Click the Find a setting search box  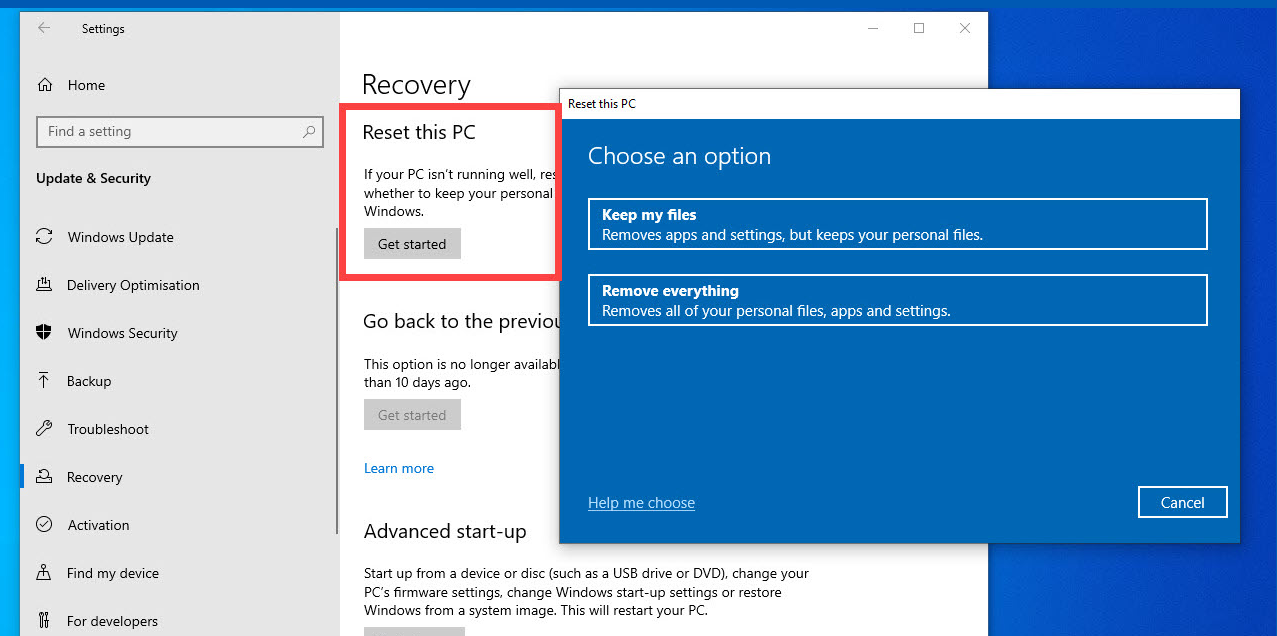(180, 131)
